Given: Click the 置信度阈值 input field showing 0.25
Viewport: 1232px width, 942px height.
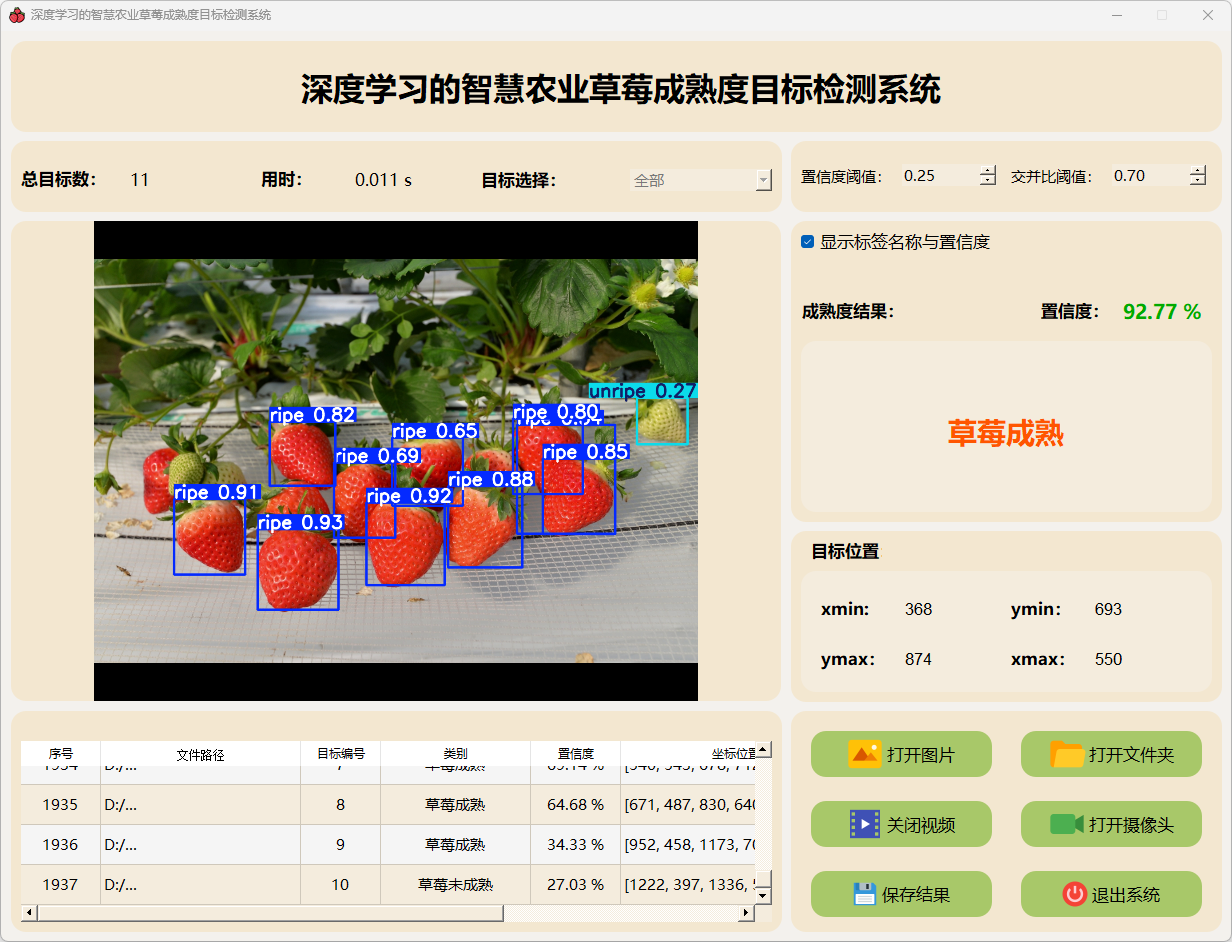Looking at the screenshot, I should (939, 175).
